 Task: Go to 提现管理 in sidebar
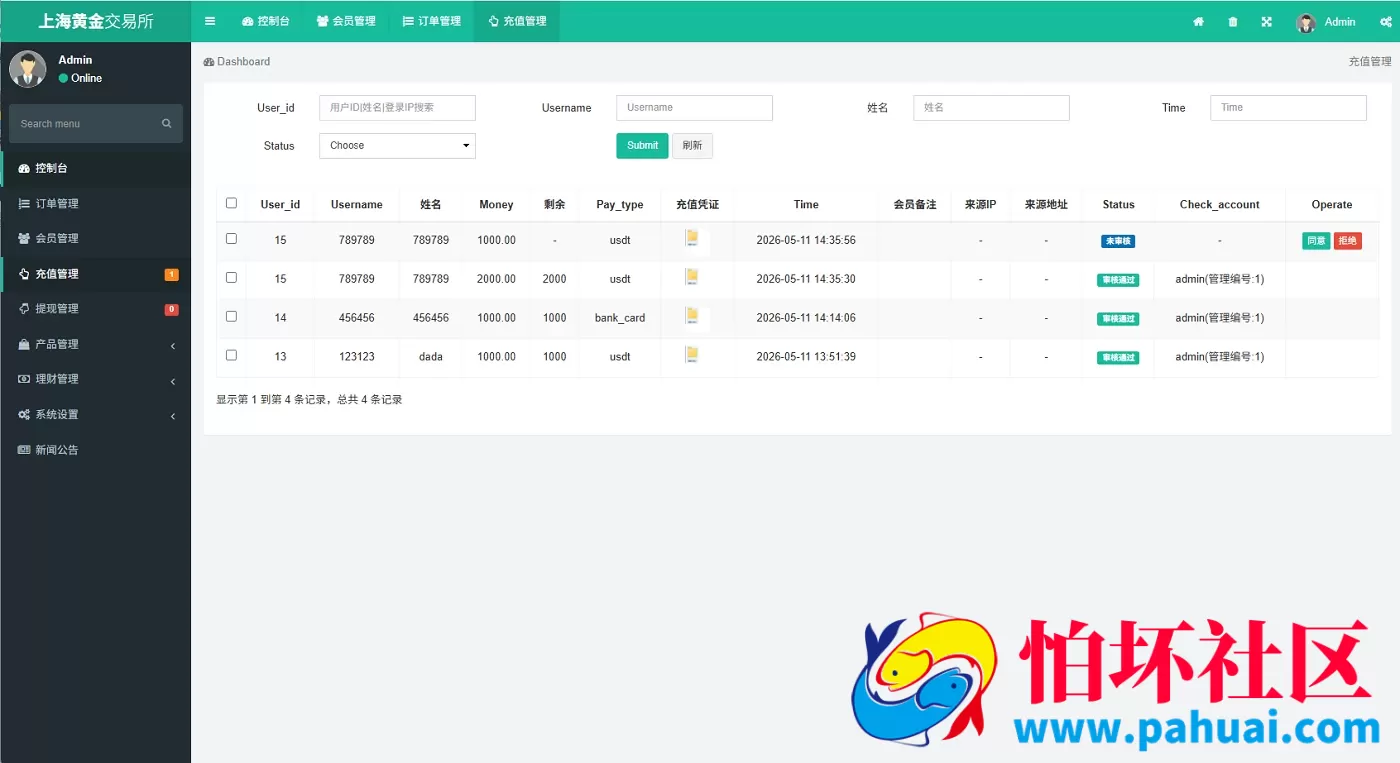(95, 309)
